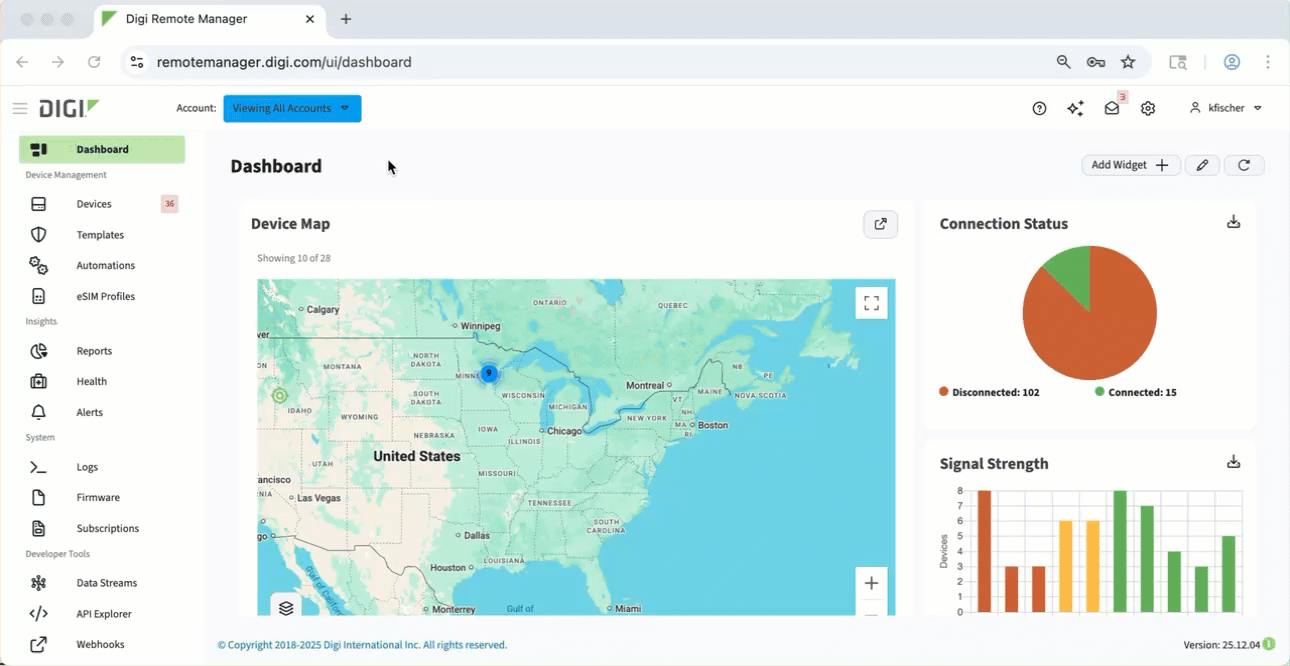Download the Connection Status chart

tap(1233, 222)
